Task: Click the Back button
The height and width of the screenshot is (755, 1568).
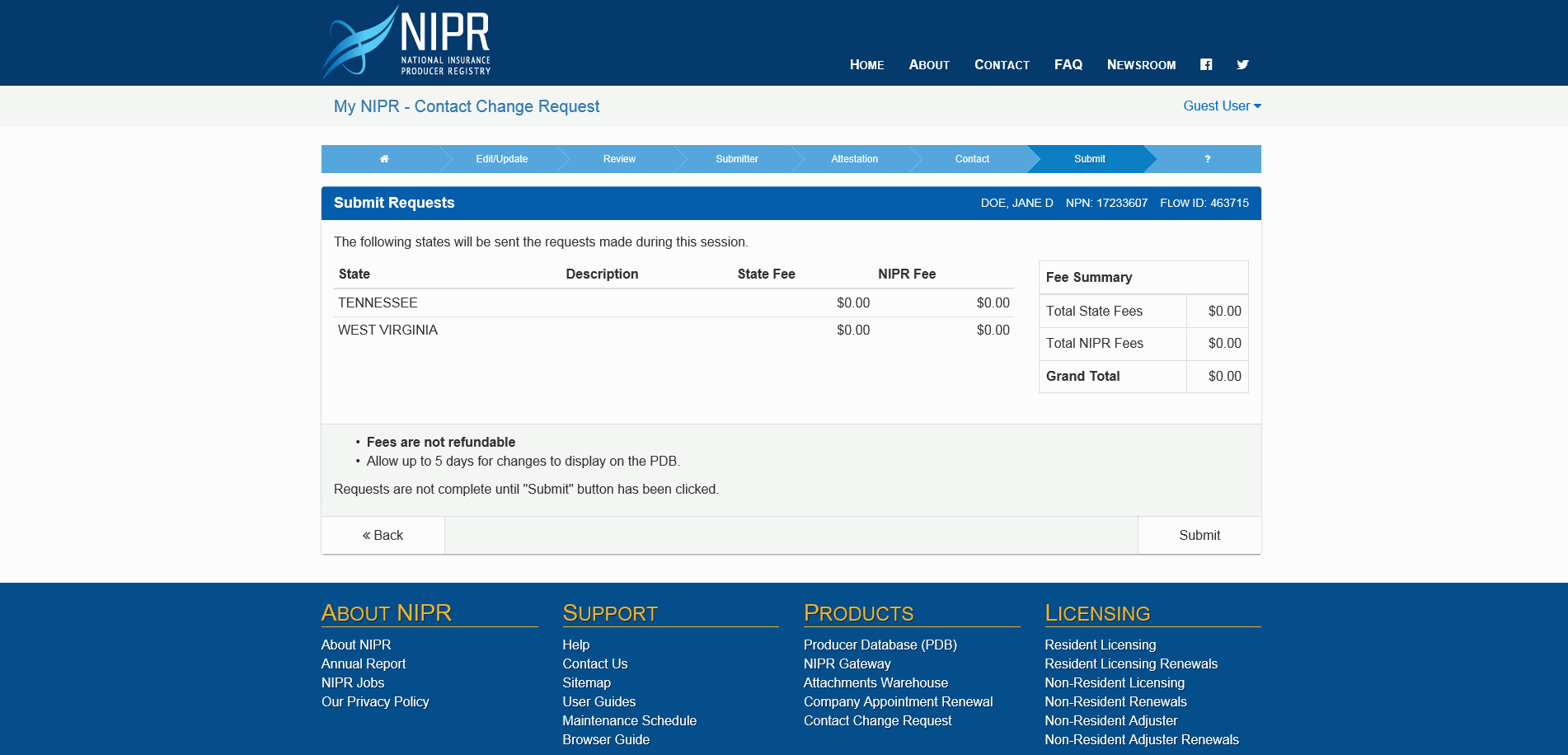Action: point(383,536)
